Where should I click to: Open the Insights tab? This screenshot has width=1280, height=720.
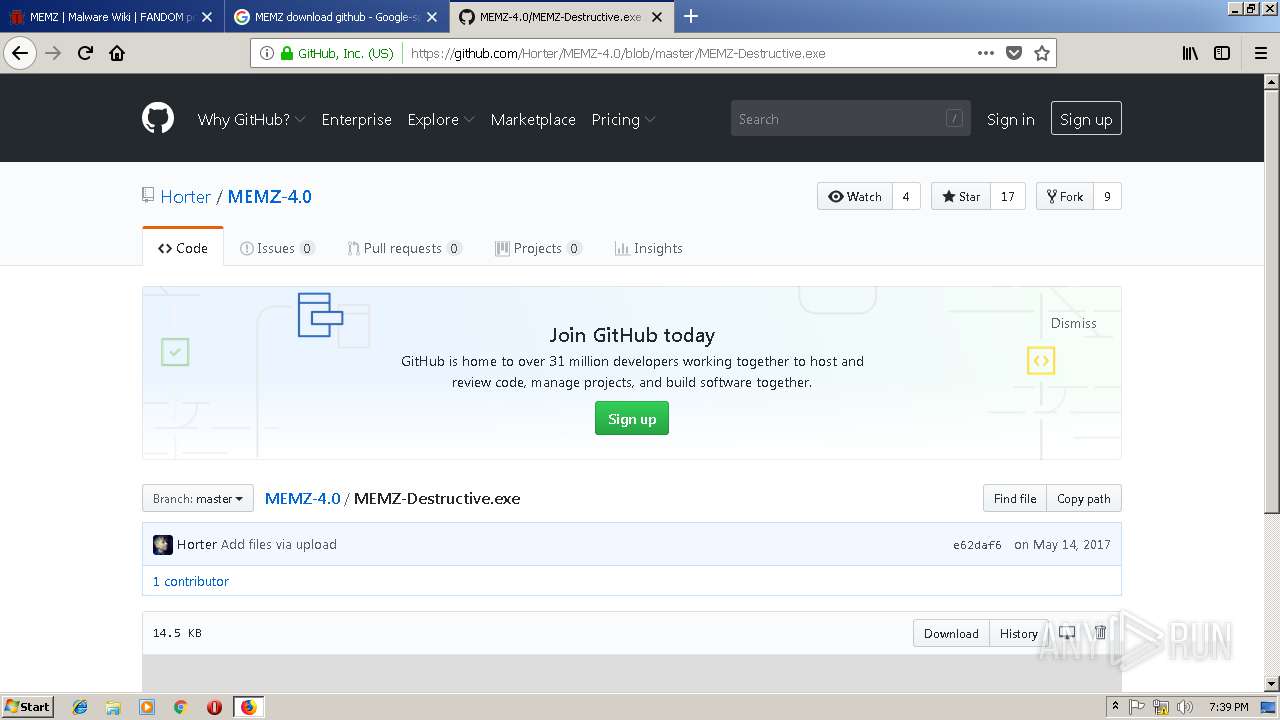[x=648, y=248]
